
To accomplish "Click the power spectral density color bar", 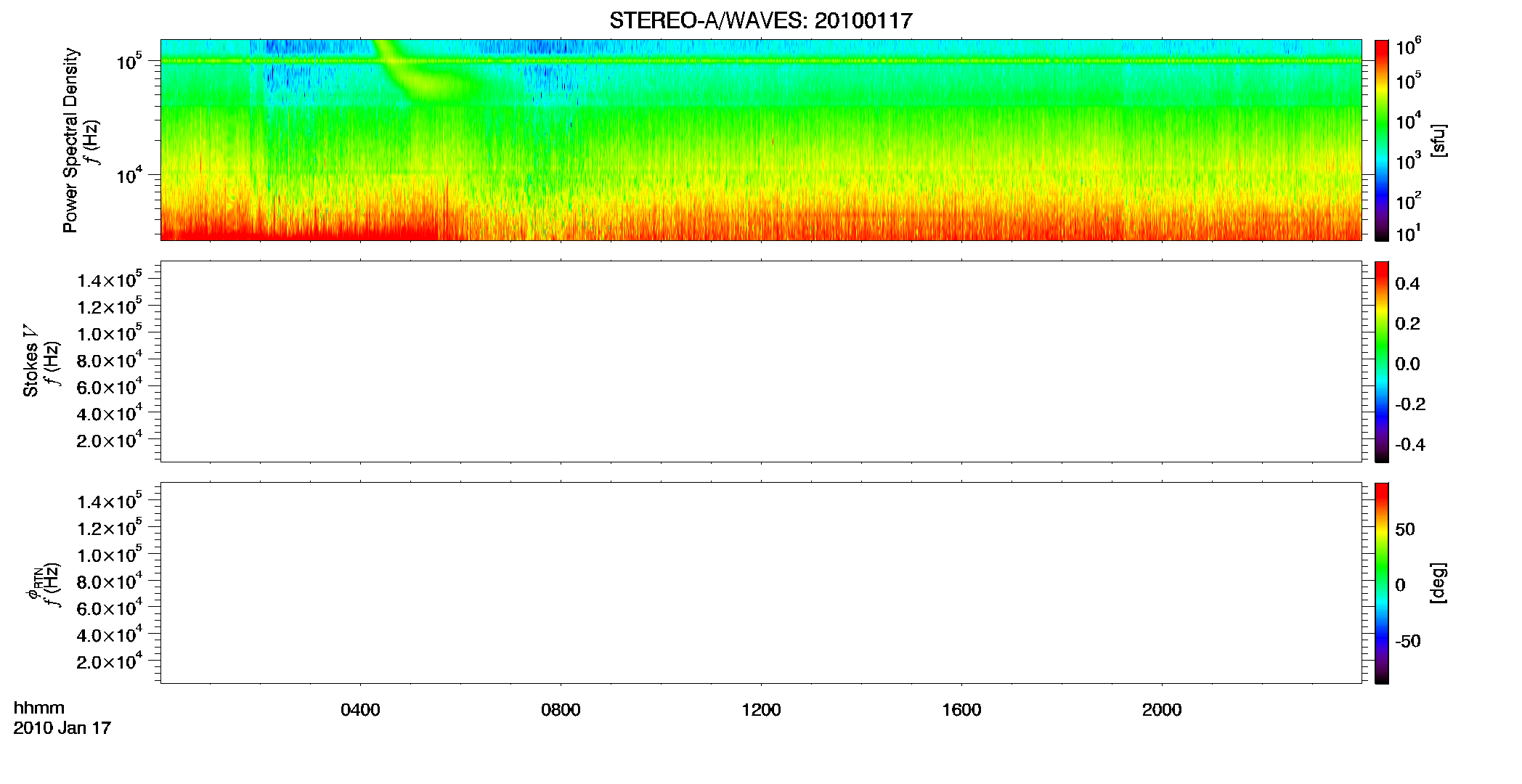I will 1382,140.
